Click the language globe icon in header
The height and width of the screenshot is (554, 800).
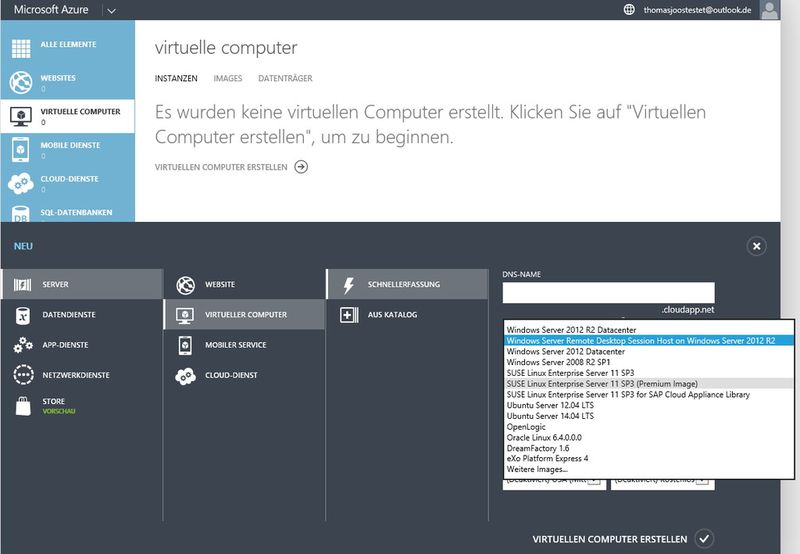click(x=629, y=10)
